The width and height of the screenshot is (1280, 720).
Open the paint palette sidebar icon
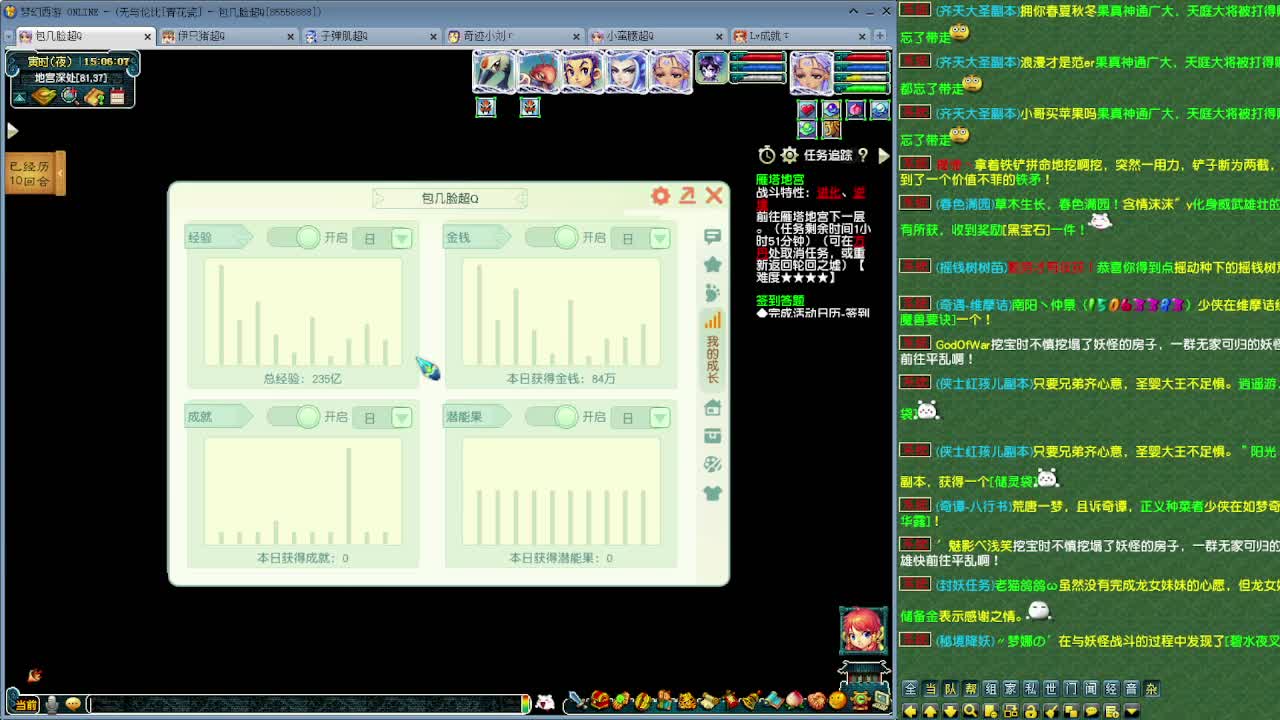click(x=712, y=464)
